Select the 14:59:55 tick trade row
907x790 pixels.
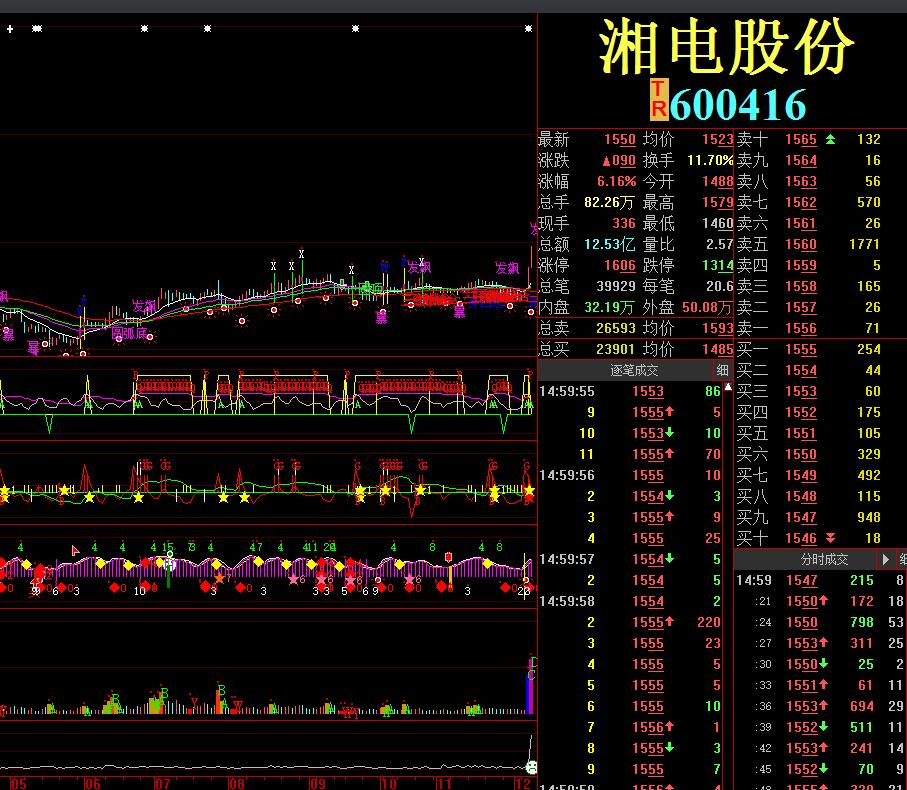630,392
